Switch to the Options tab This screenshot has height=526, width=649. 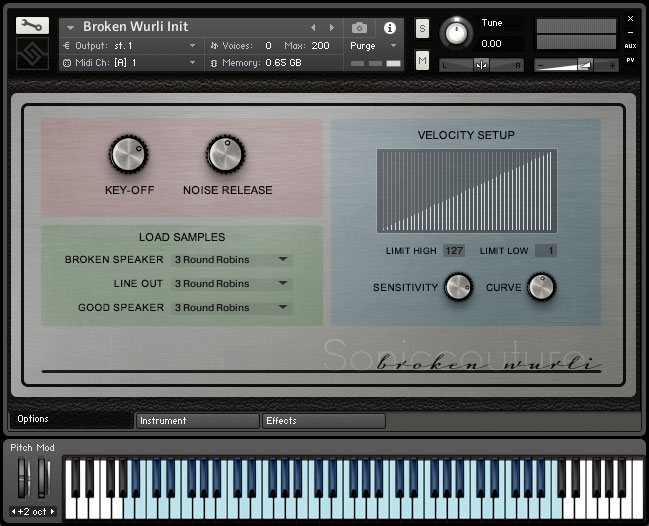71,419
